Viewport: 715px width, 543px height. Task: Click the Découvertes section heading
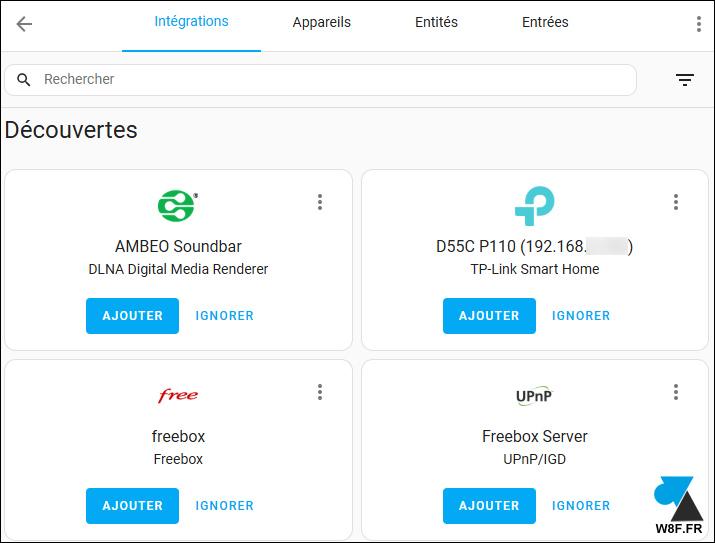[x=71, y=130]
